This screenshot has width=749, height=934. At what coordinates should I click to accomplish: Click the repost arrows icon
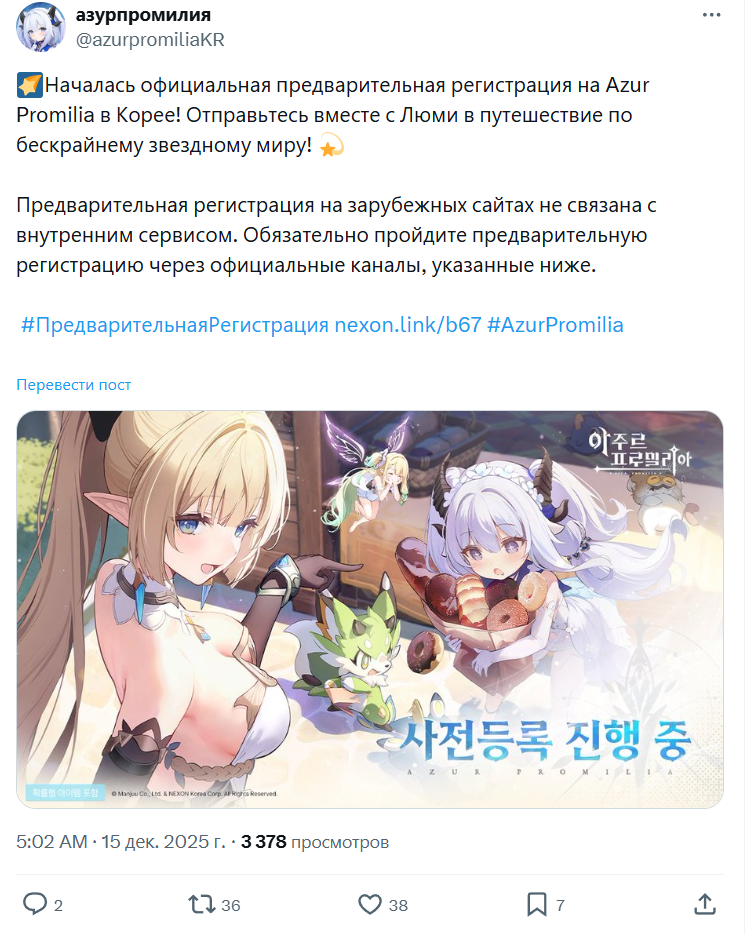202,904
